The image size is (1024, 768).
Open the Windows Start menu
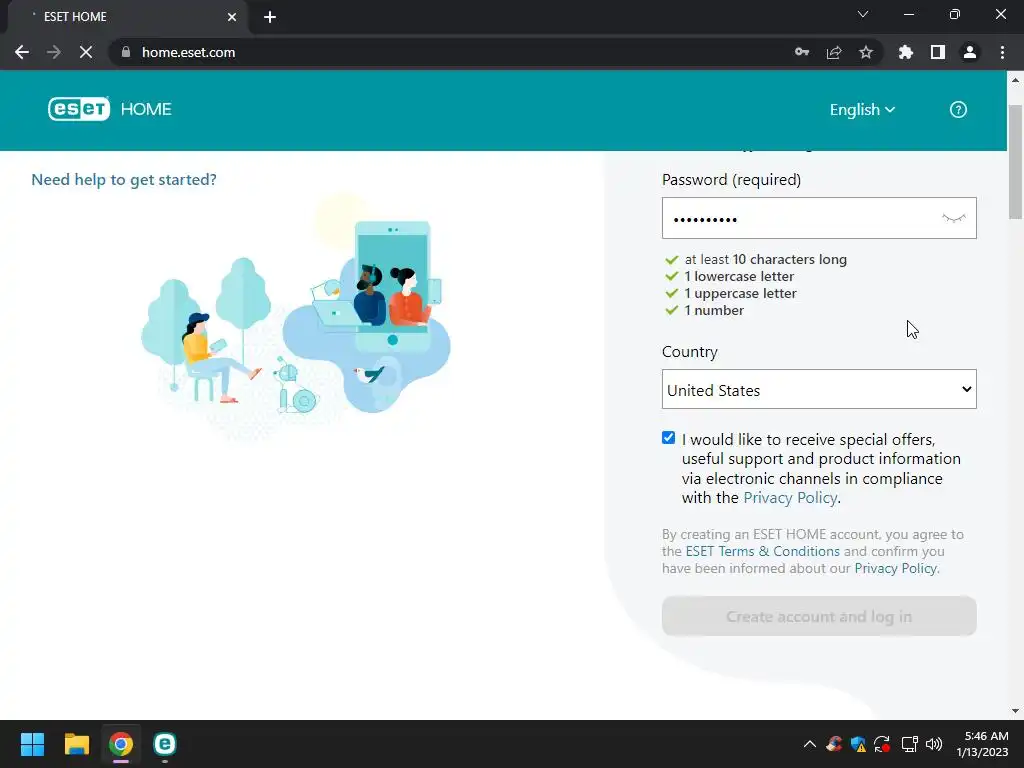(32, 744)
